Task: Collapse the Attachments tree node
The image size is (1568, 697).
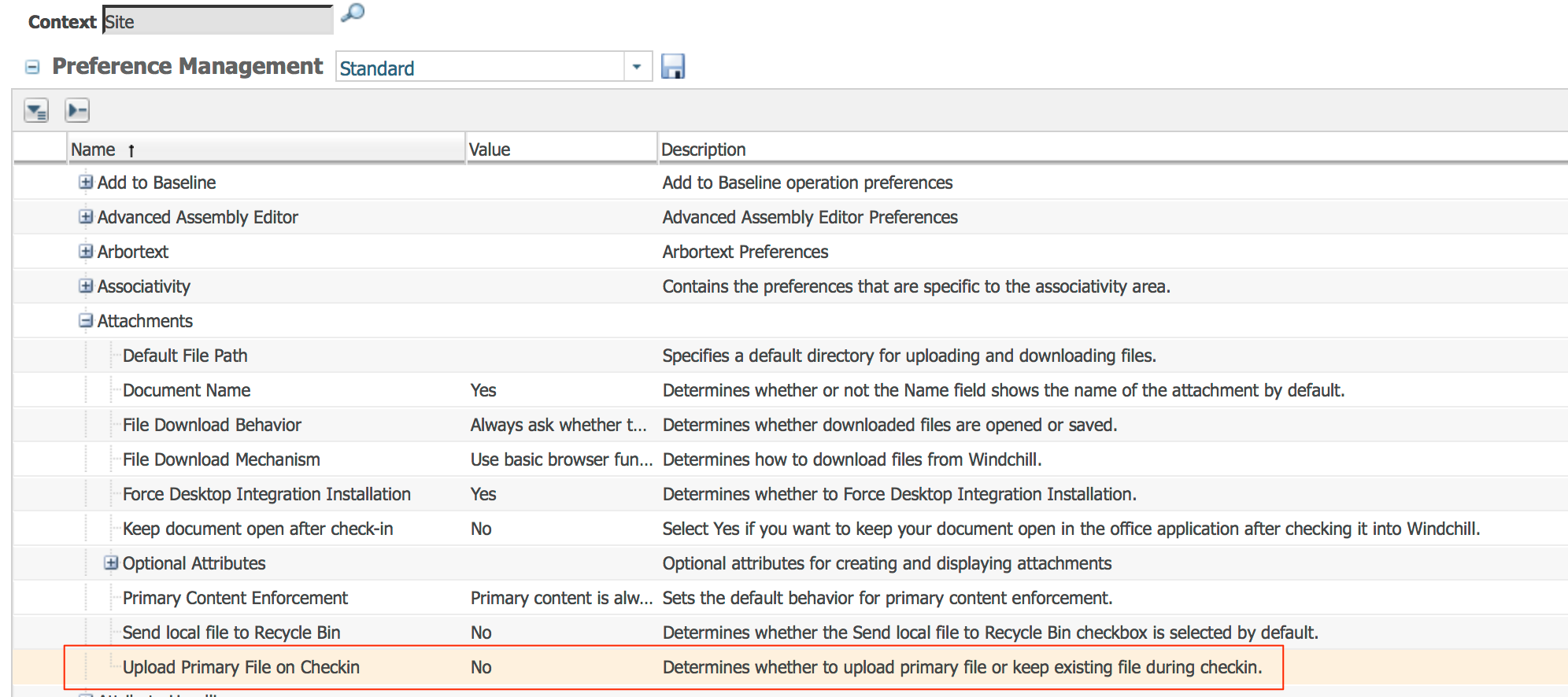Action: pyautogui.click(x=86, y=321)
